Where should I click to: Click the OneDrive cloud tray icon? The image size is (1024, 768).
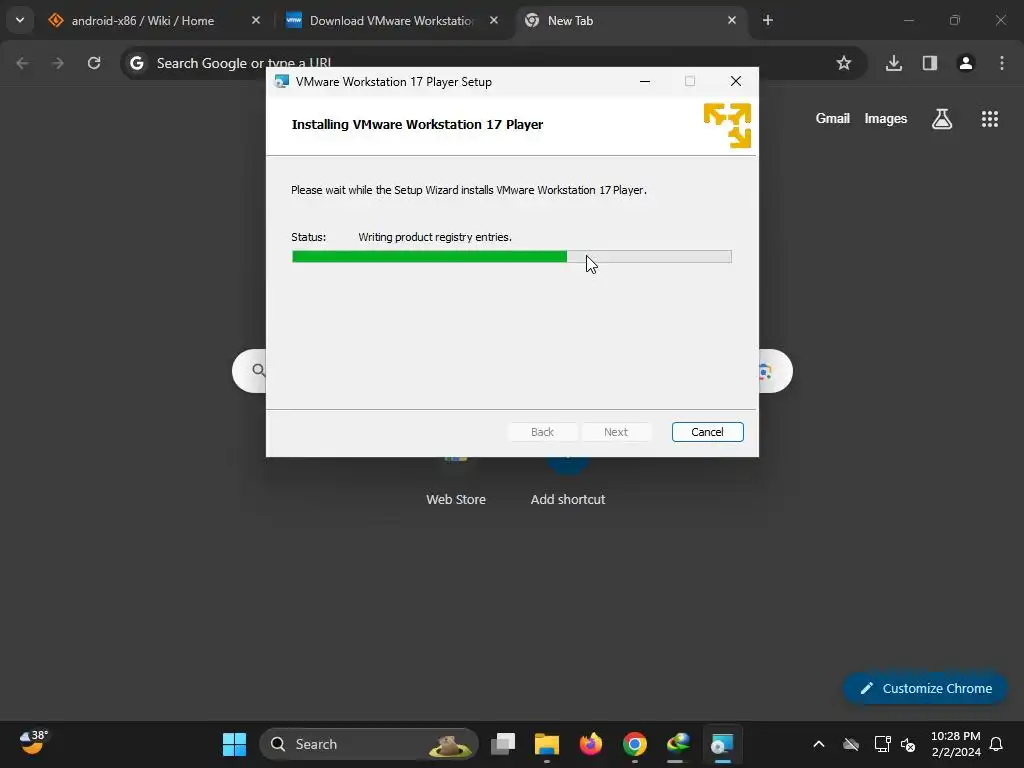[x=851, y=744]
